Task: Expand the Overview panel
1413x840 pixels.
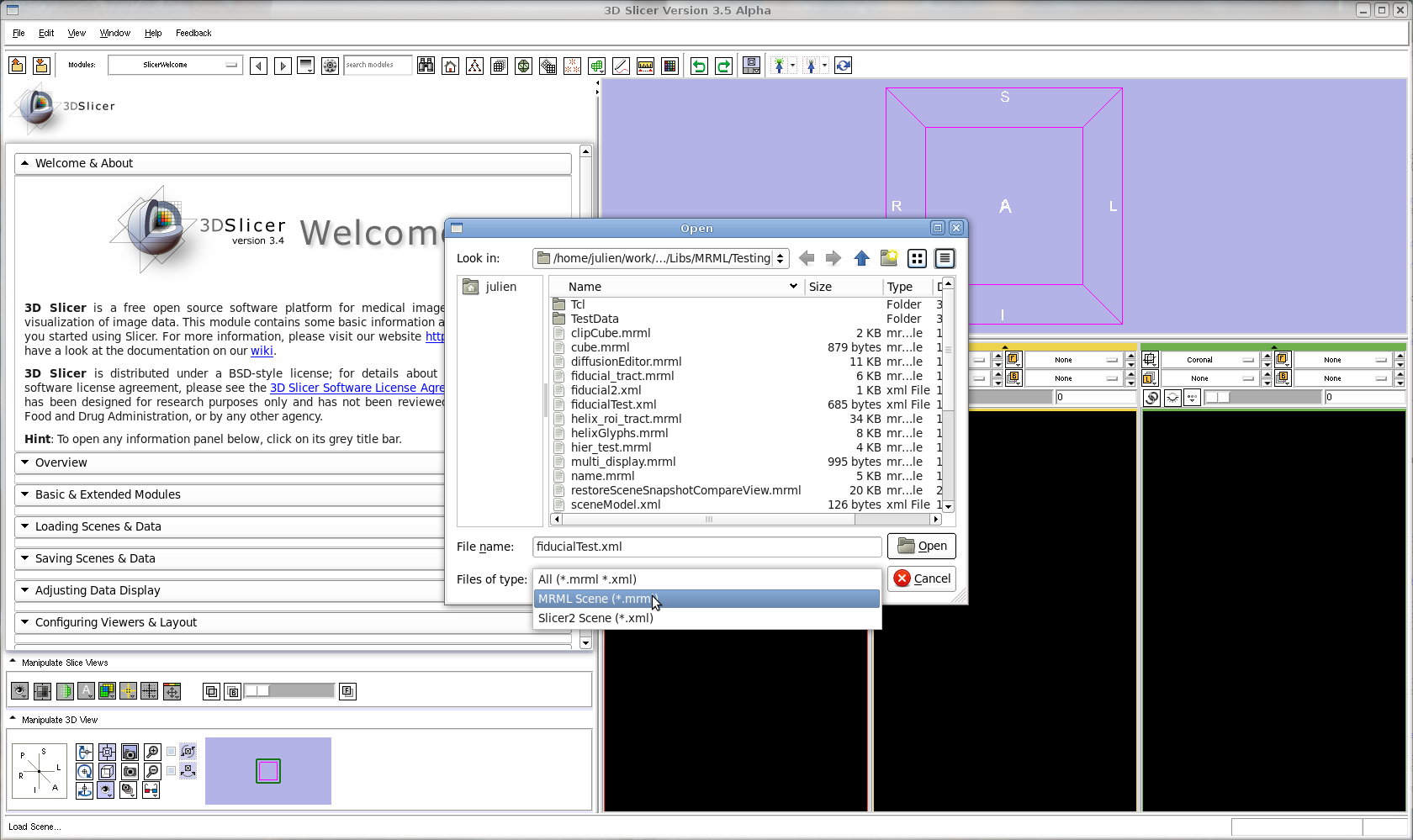Action: pos(61,462)
